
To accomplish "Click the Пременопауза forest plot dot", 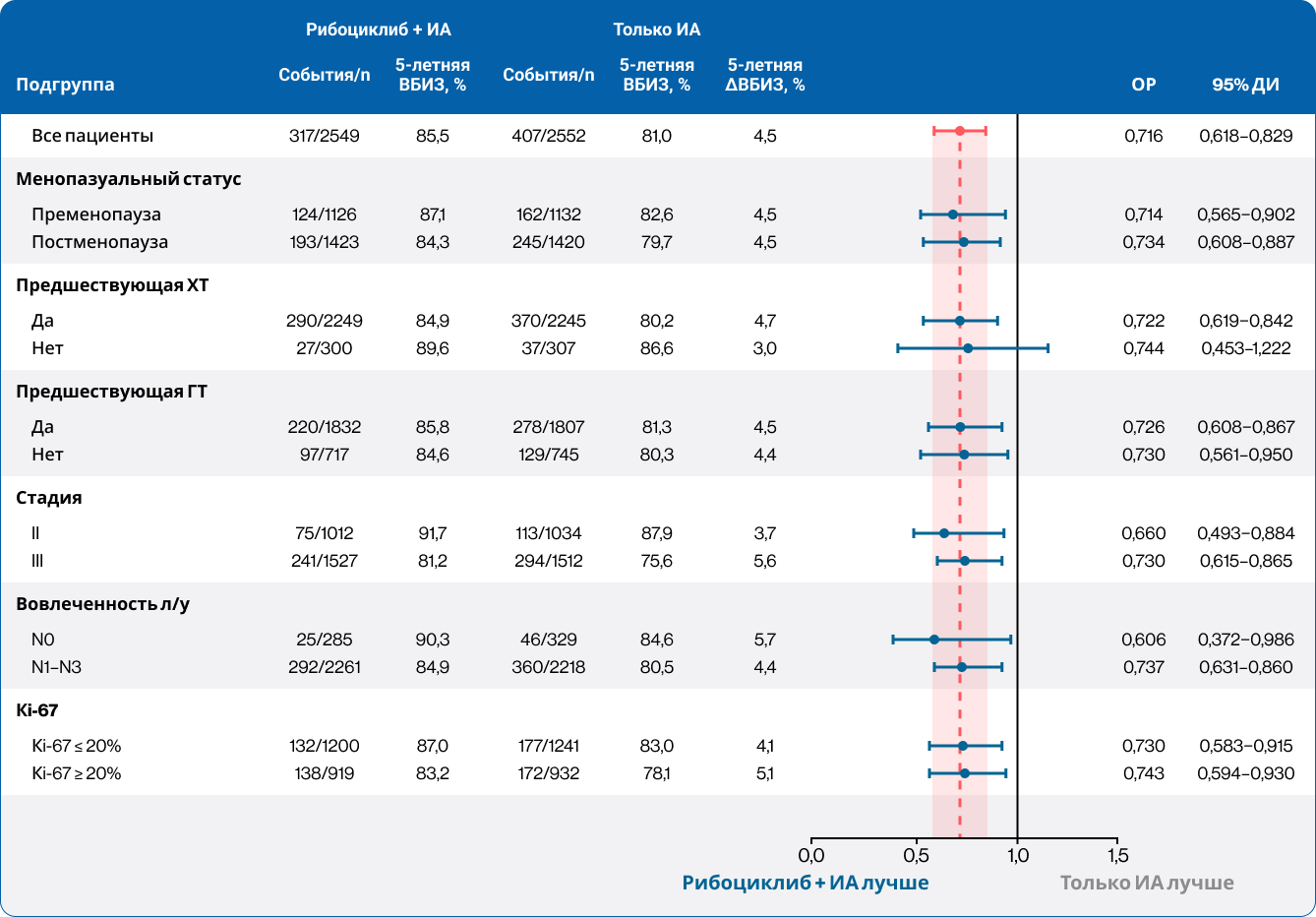I will pos(952,214).
